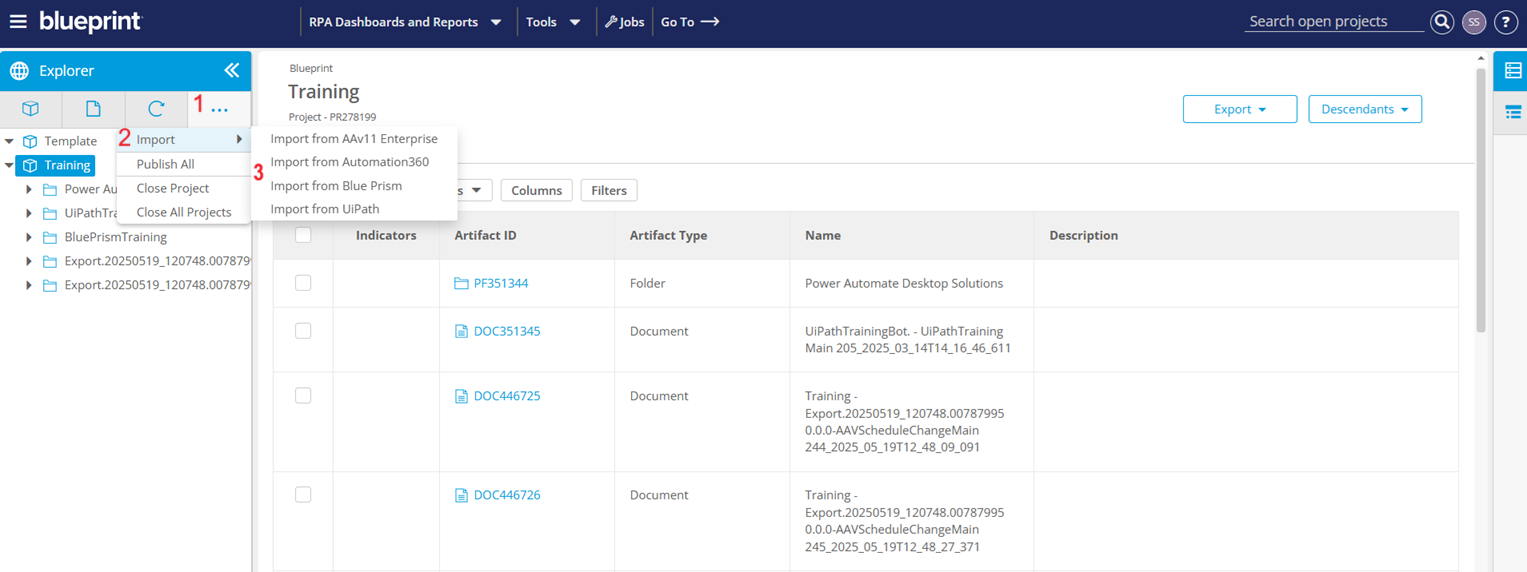Click the document icon in Explorer toolbar
This screenshot has width=1527, height=572.
93,108
